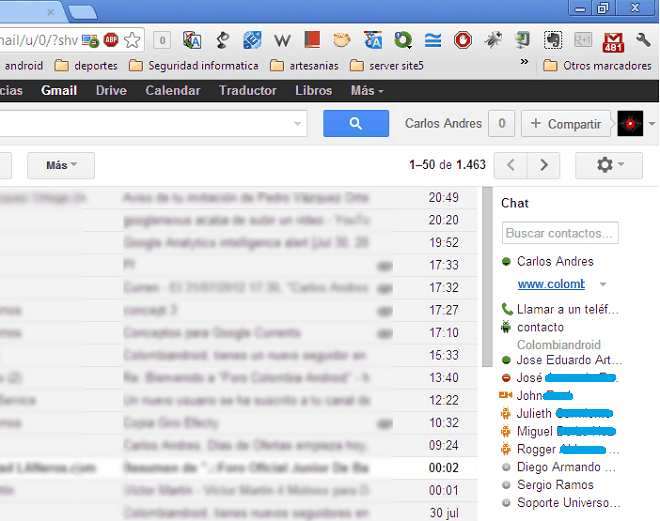Open chat with the contacto entry
Image resolution: width=660 pixels, height=521 pixels.
pyautogui.click(x=532, y=327)
